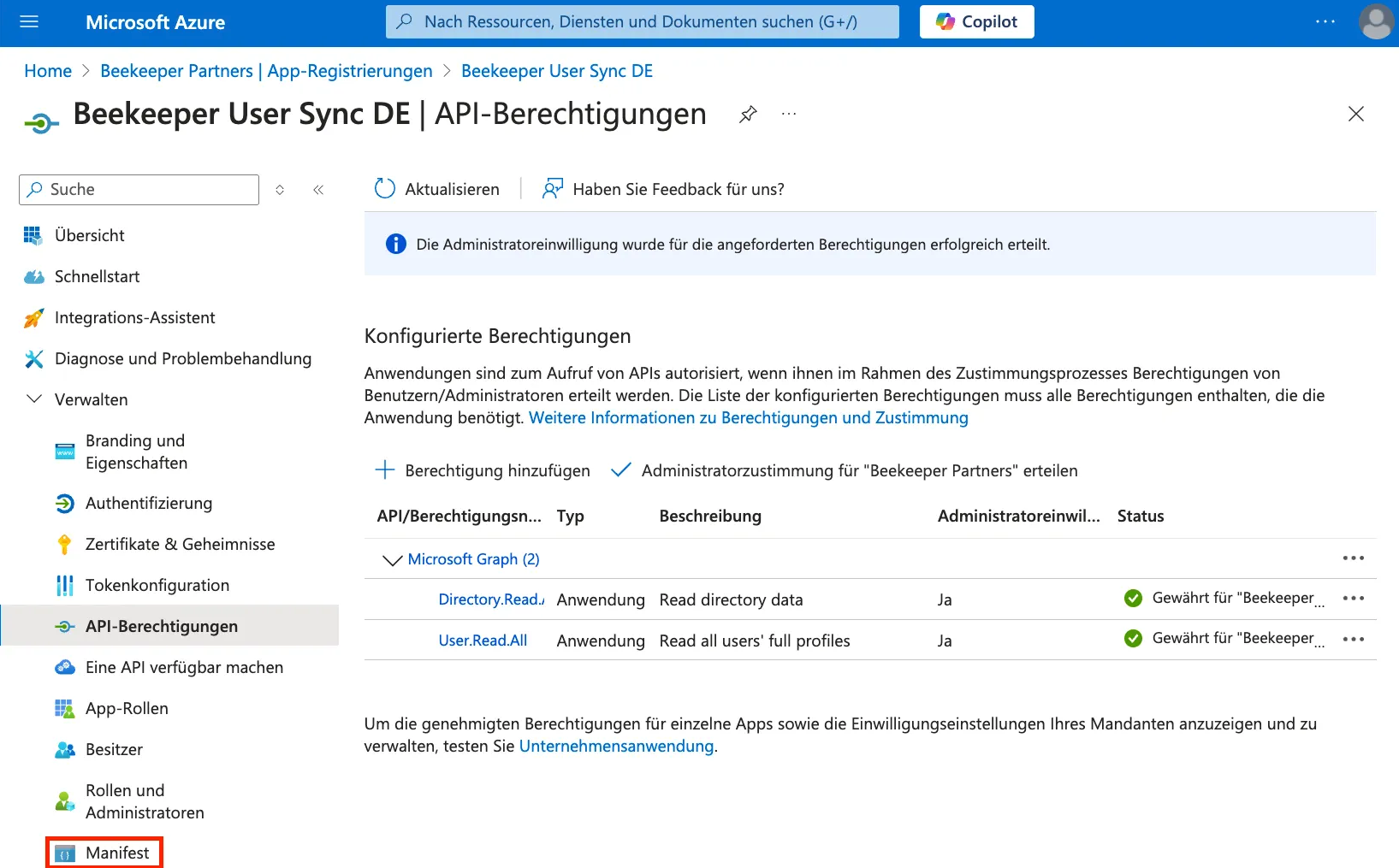The height and width of the screenshot is (868, 1399).
Task: Click the Schnellstart cloud icon
Action: [33, 276]
